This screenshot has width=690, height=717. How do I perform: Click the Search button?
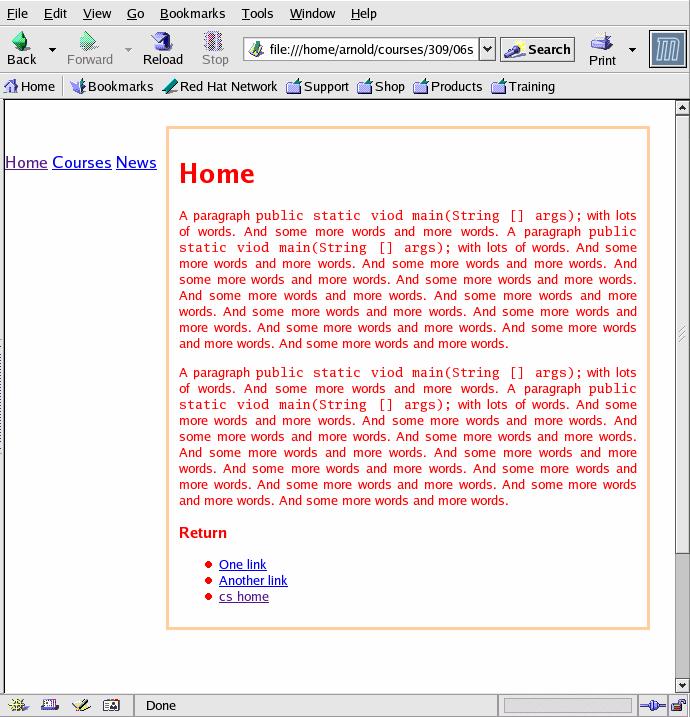(537, 49)
